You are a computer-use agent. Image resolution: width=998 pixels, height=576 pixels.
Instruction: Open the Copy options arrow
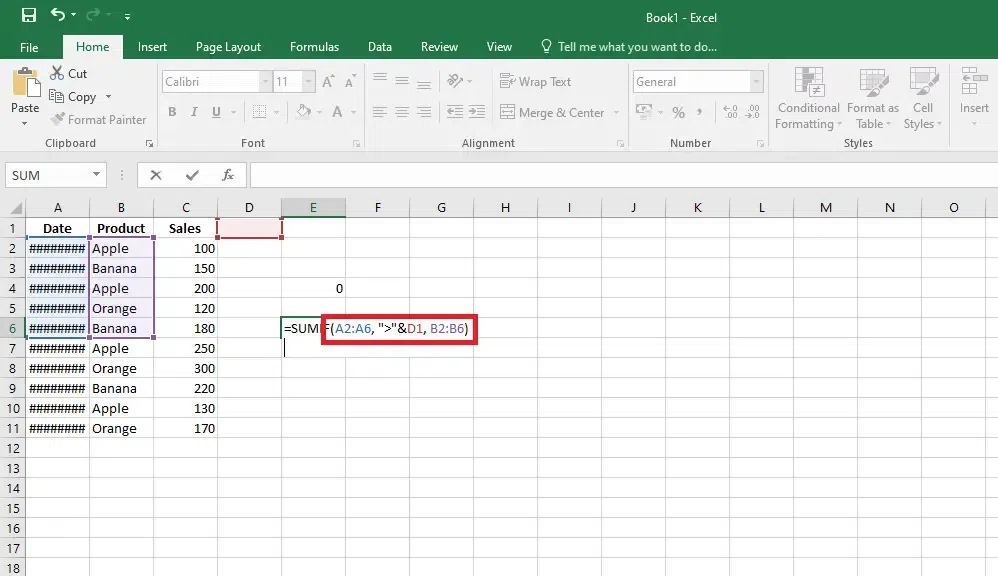click(x=108, y=97)
